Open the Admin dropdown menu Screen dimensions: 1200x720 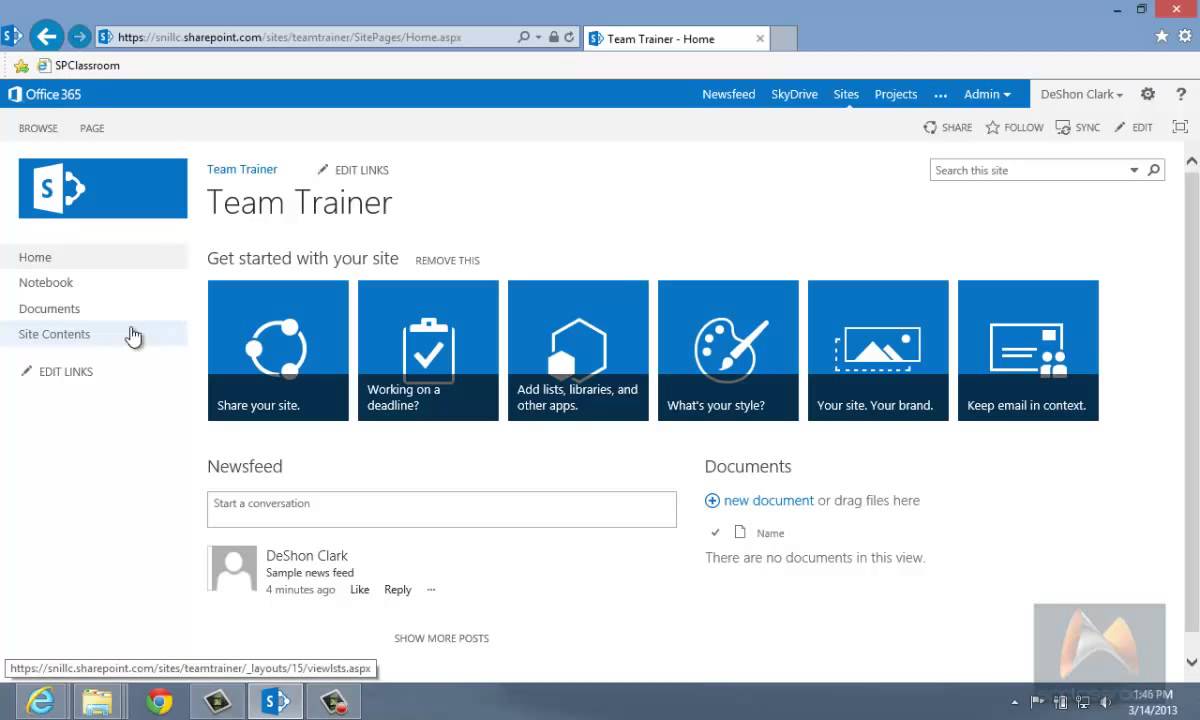click(x=987, y=94)
